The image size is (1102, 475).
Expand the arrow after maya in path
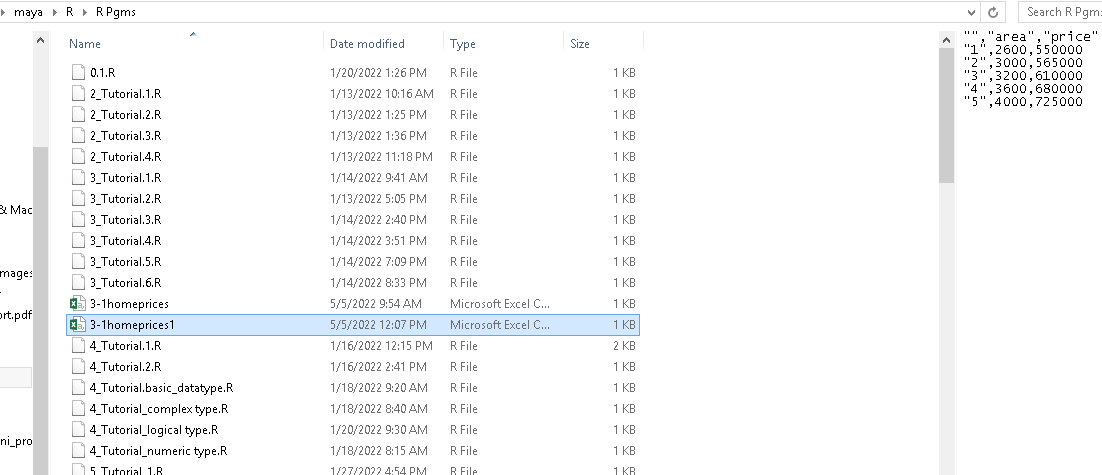click(x=54, y=12)
